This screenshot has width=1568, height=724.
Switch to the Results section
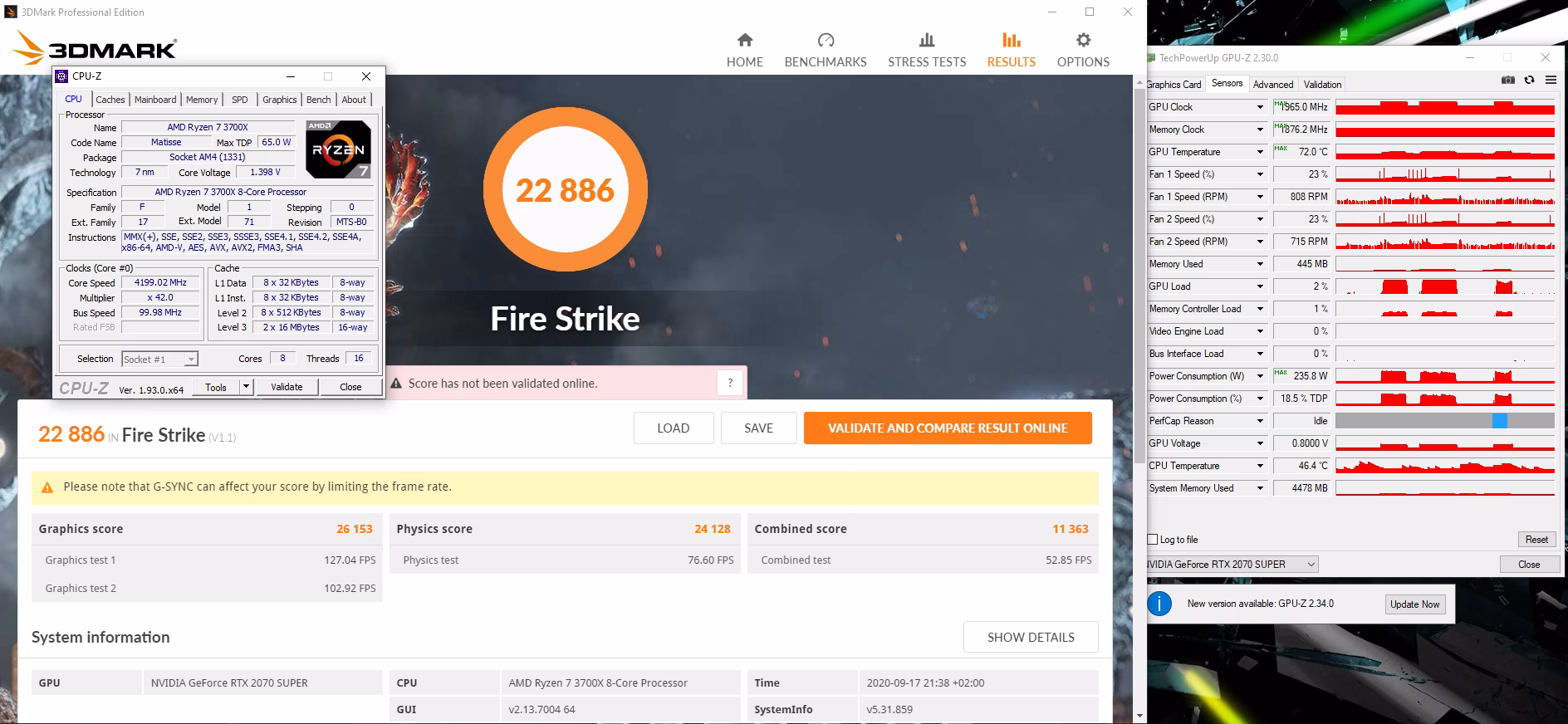coord(1011,51)
